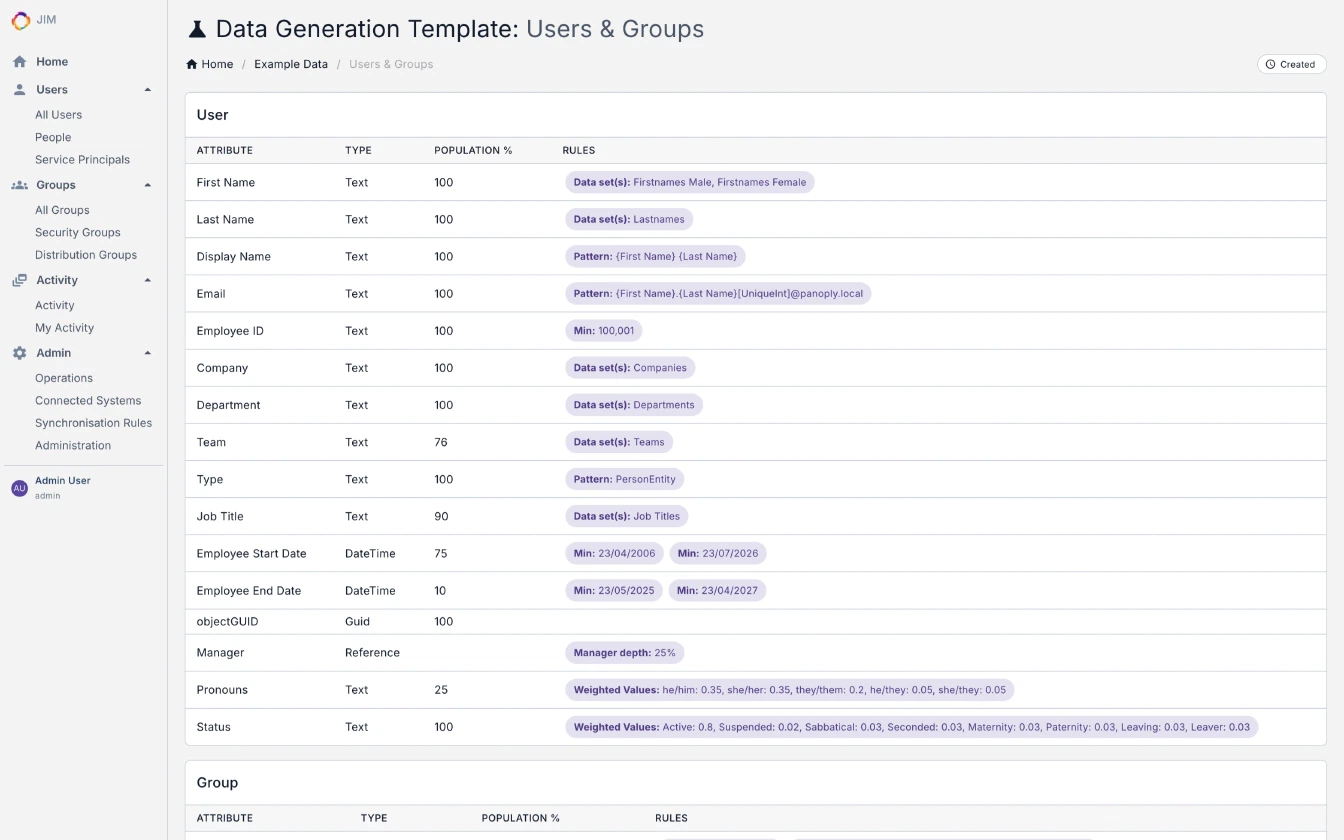Open Admin via its gear icon
This screenshot has width=1344, height=840.
[x=17, y=352]
